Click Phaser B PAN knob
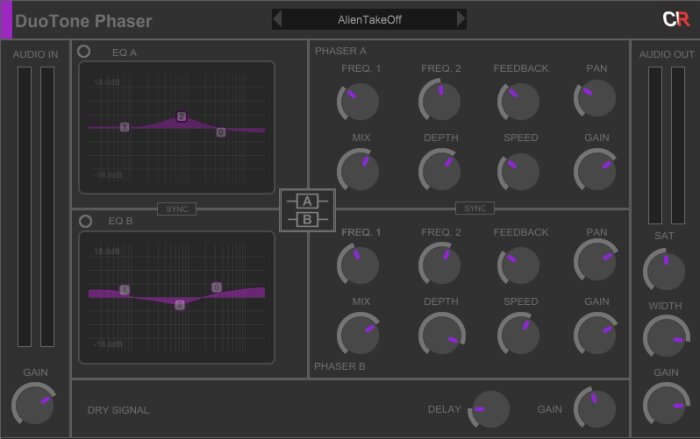This screenshot has height=439, width=700. coord(596,260)
